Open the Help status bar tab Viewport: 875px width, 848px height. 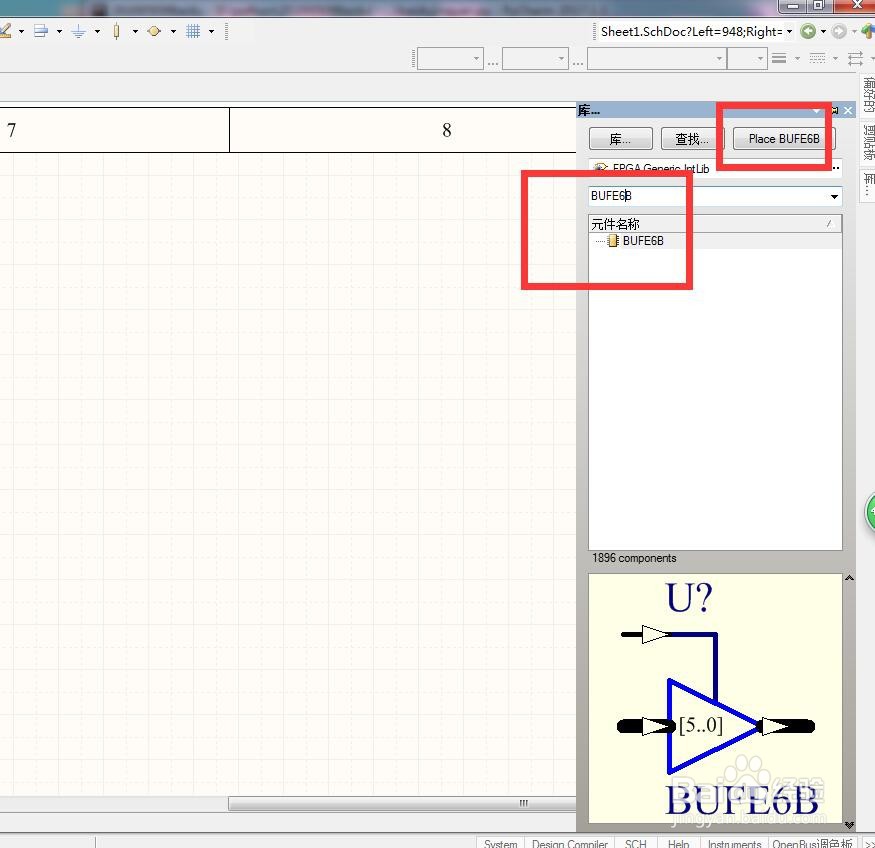click(678, 843)
